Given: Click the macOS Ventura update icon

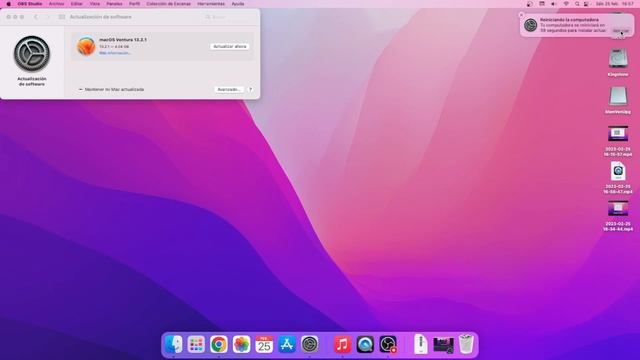Looking at the screenshot, I should tap(86, 46).
